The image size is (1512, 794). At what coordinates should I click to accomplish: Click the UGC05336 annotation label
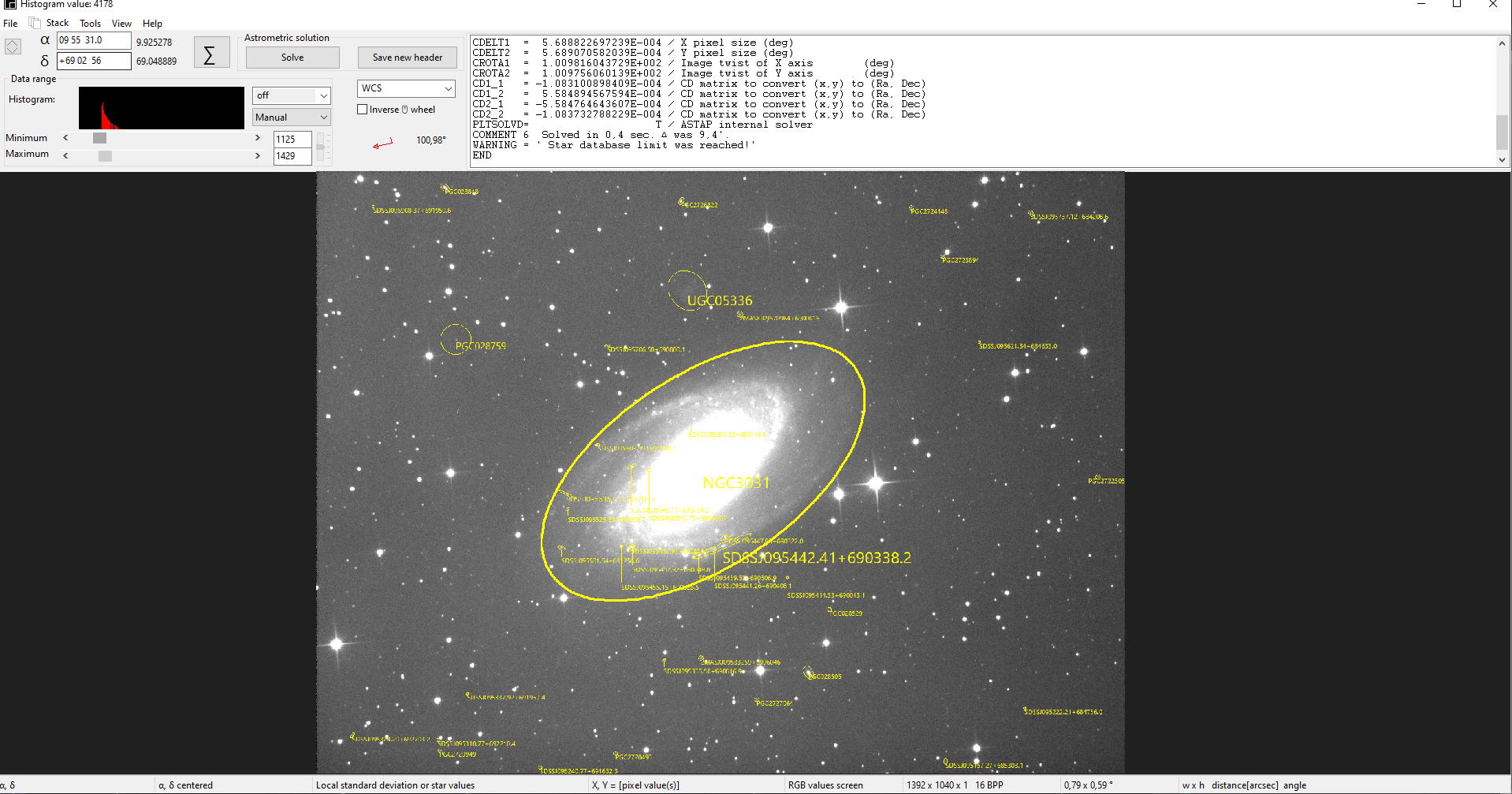(720, 300)
